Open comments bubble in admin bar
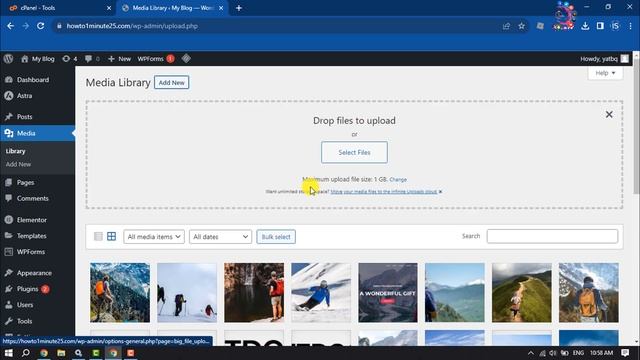Viewport: 640px width, 360px height. 92,59
